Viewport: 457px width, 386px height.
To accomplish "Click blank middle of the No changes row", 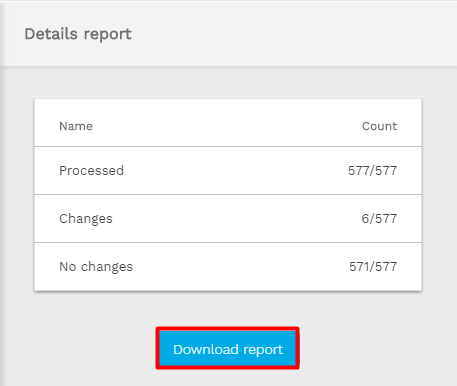I will click(x=240, y=267).
